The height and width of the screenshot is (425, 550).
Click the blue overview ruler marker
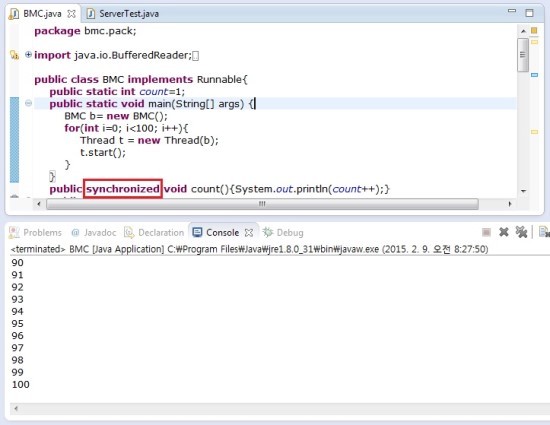coord(534,75)
